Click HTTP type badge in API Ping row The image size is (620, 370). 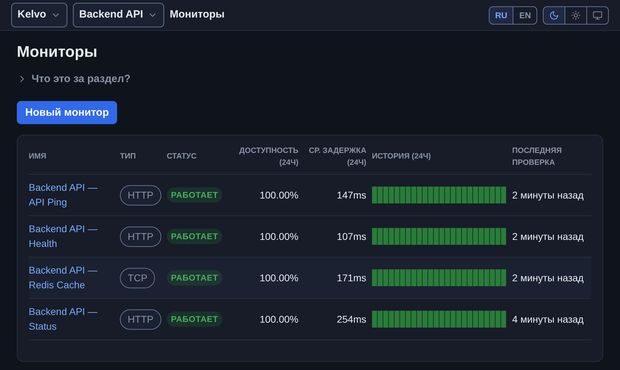pos(140,195)
